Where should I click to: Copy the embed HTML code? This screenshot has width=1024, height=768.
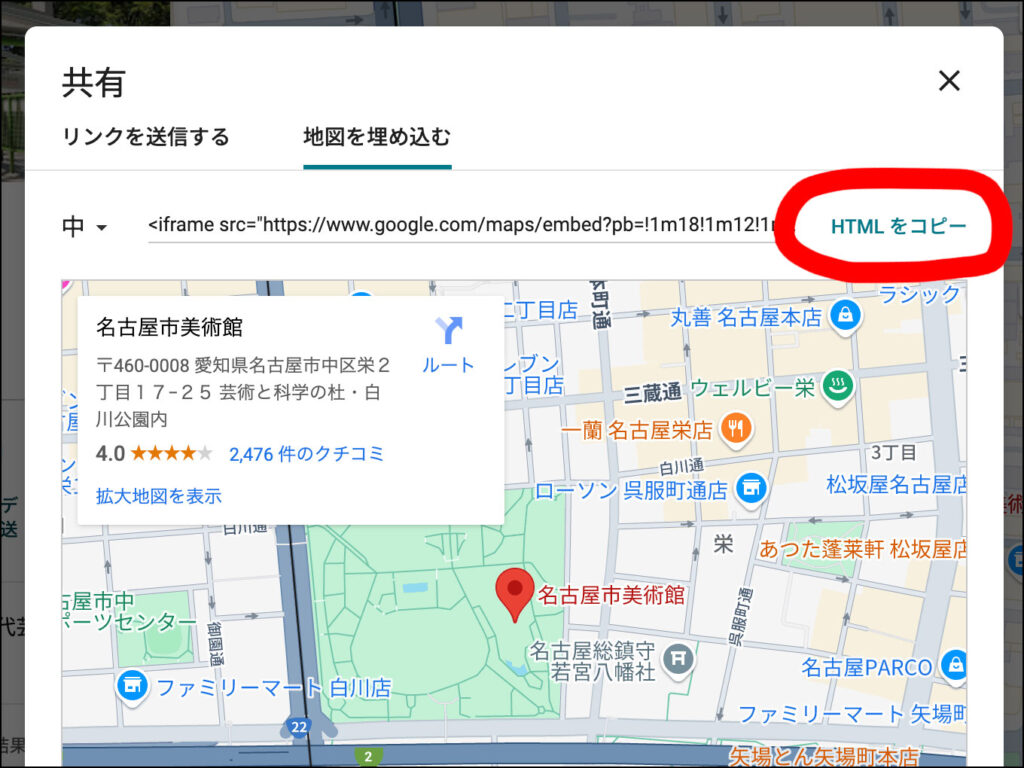pyautogui.click(x=898, y=226)
